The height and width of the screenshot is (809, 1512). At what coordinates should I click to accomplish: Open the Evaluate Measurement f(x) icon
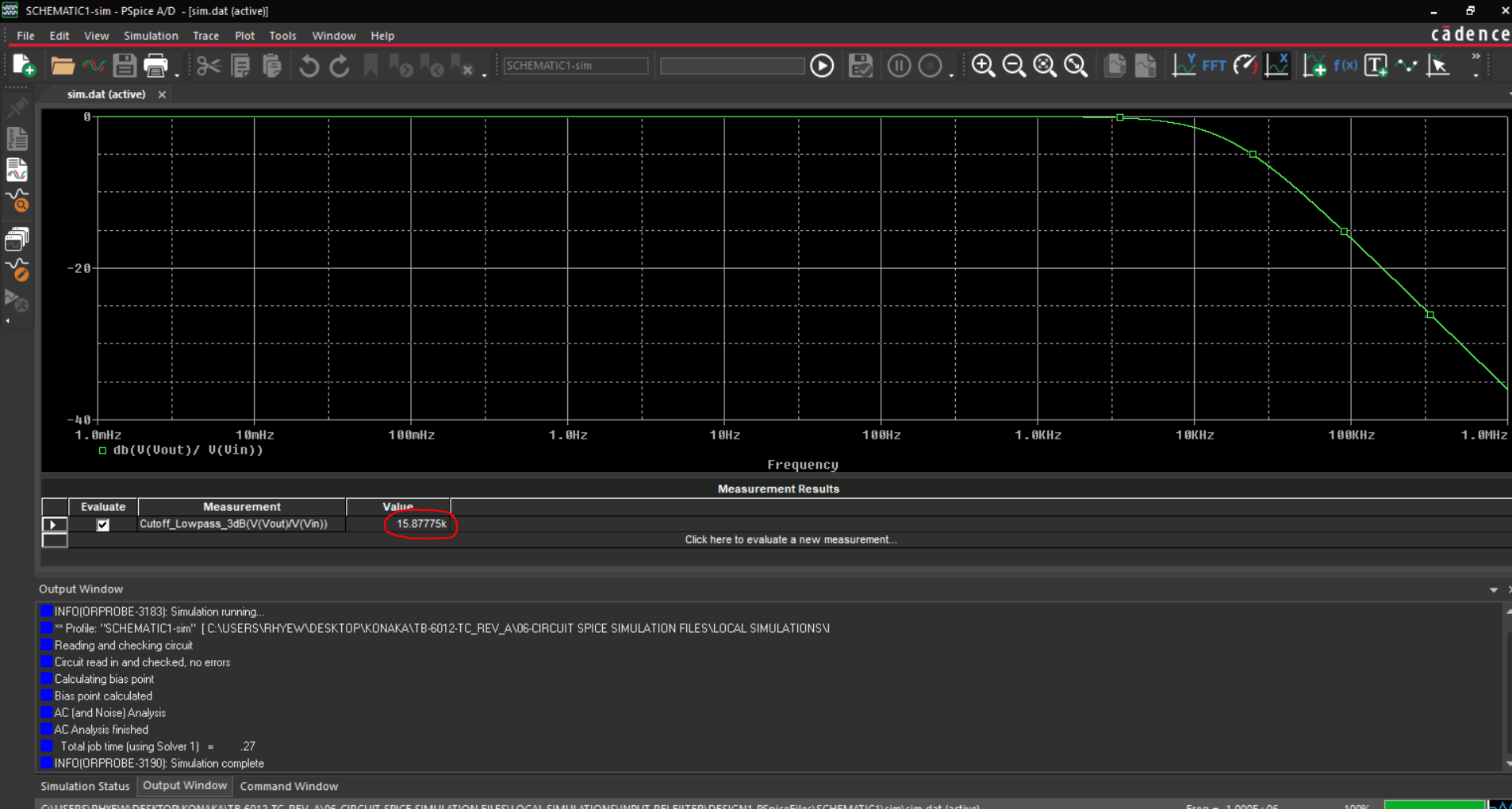(1345, 65)
